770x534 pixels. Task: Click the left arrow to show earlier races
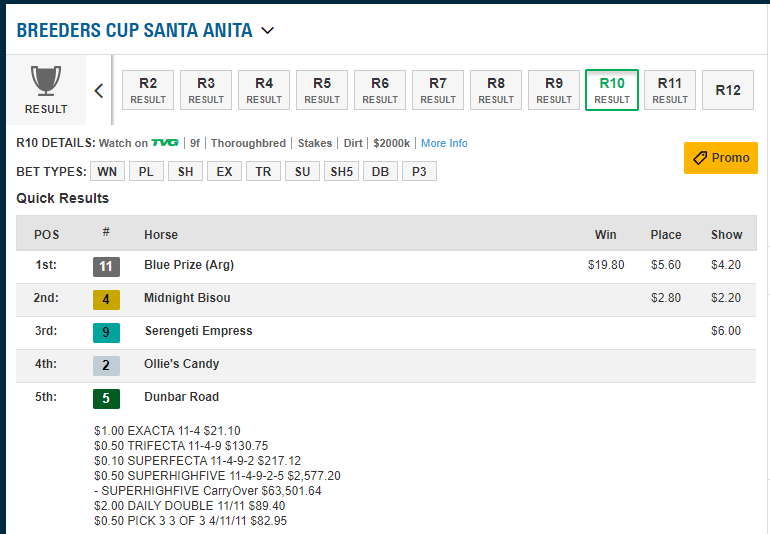coord(99,90)
